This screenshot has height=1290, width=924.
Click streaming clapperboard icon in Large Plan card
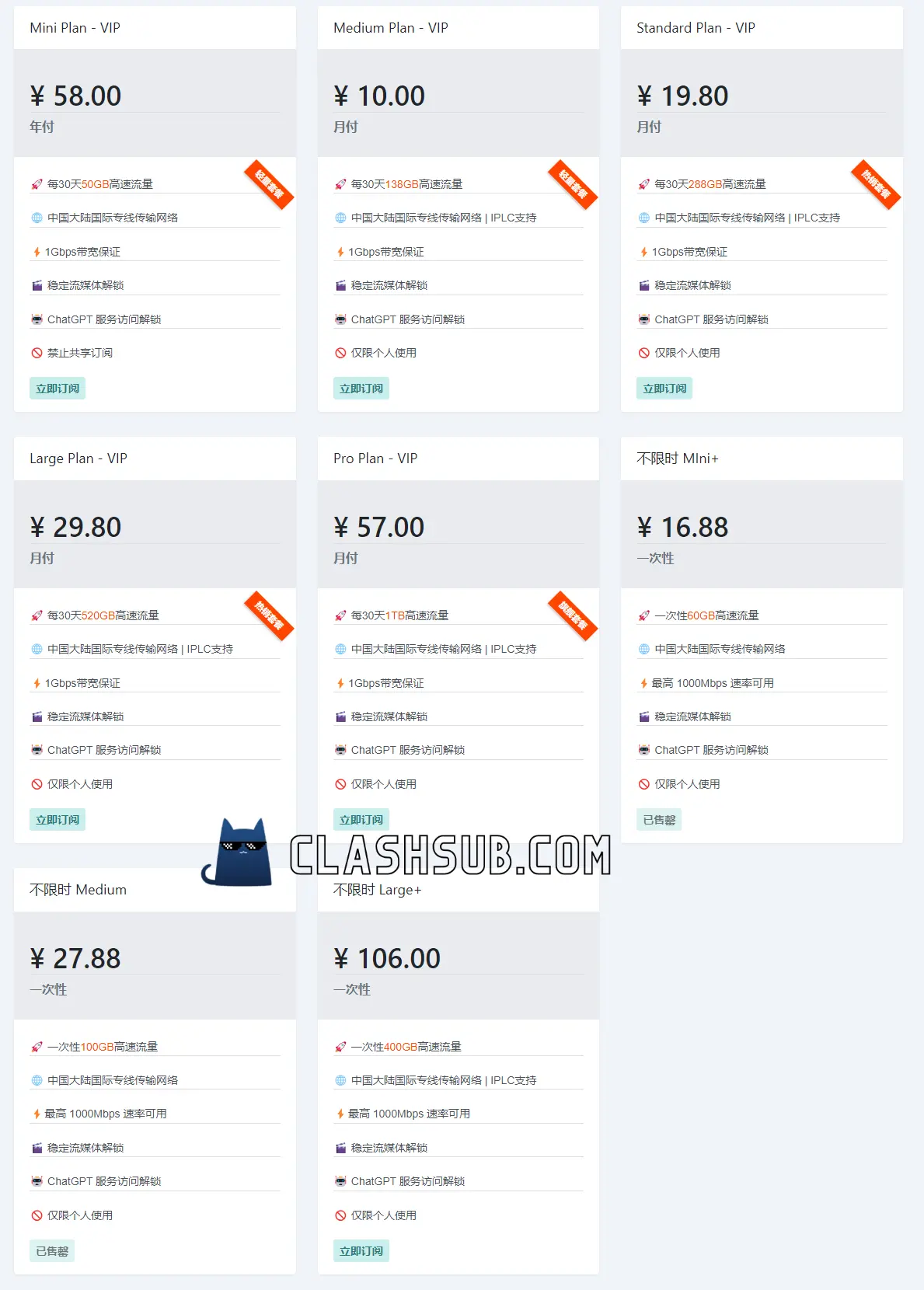[x=37, y=716]
